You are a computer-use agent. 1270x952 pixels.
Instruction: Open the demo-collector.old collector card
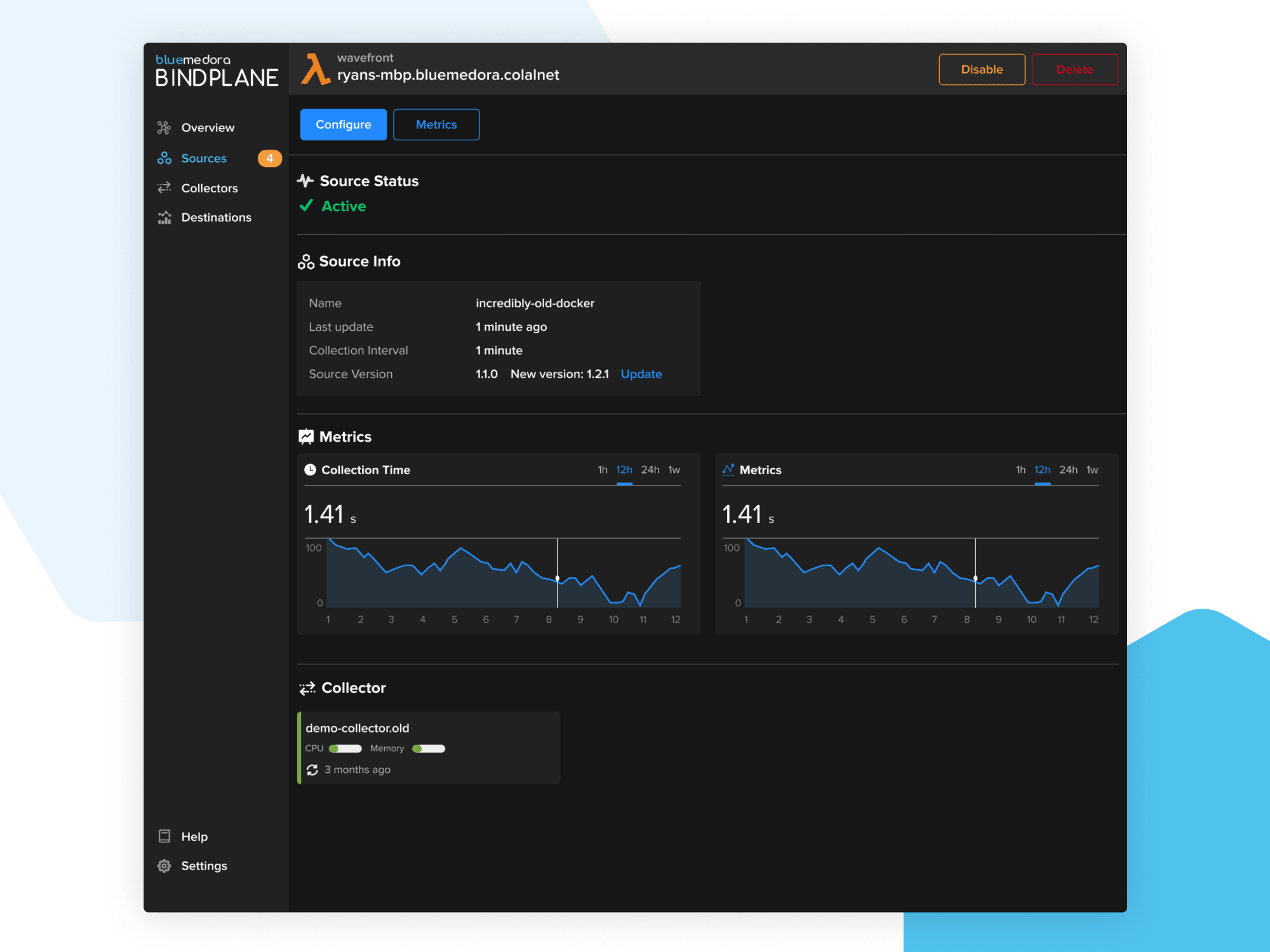pos(429,748)
